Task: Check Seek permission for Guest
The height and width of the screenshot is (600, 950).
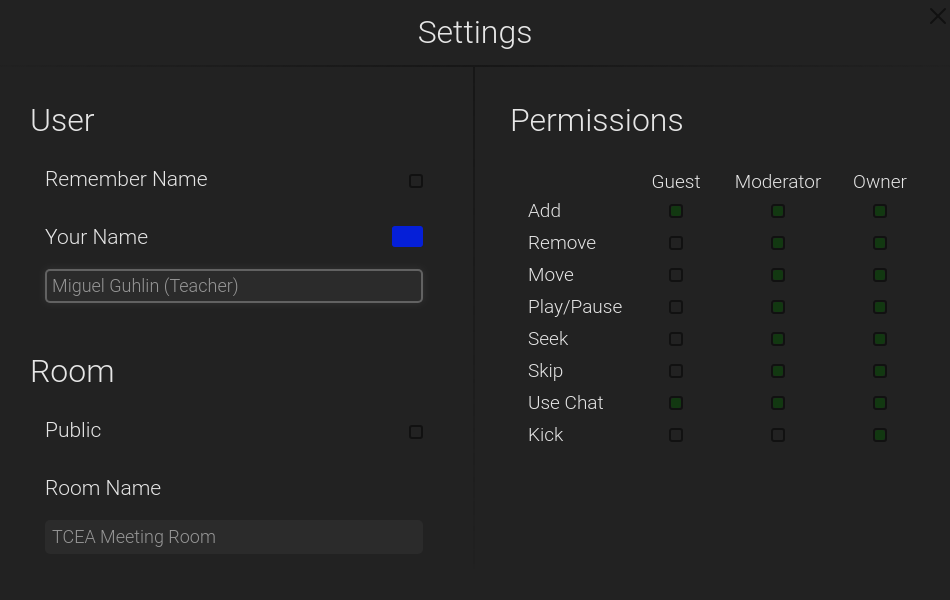Action: pos(676,339)
